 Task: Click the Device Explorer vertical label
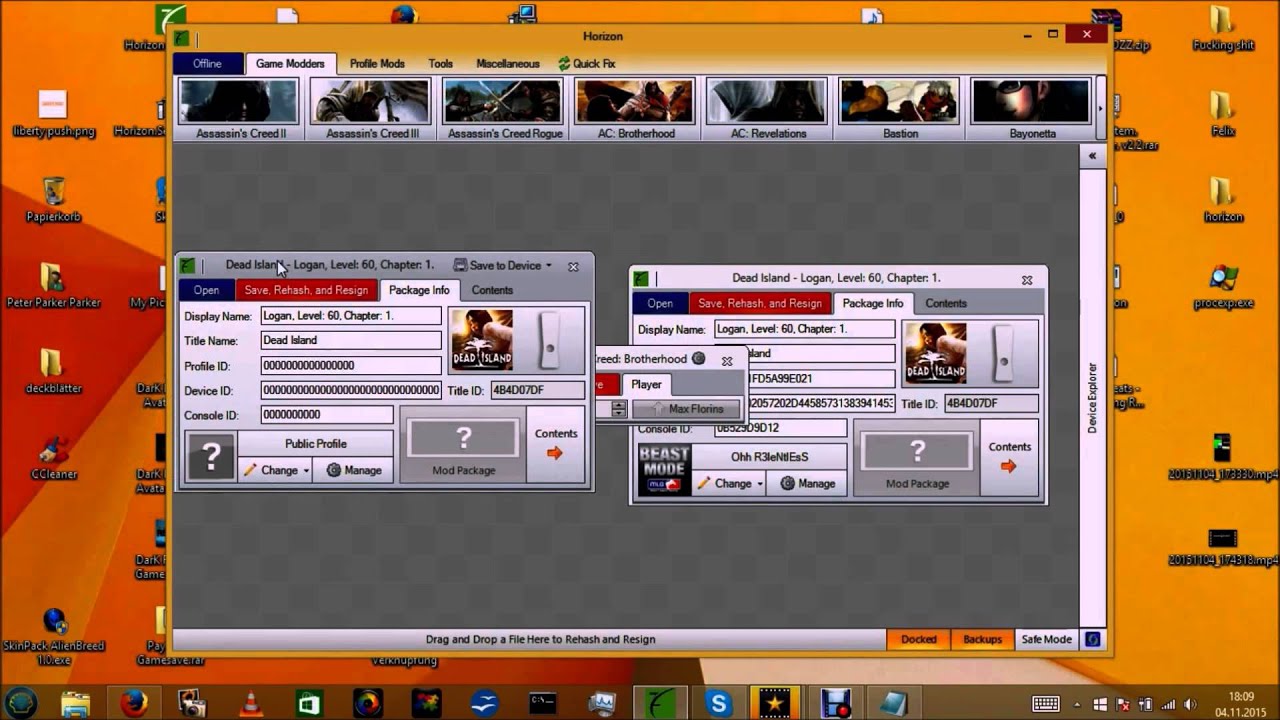1092,397
